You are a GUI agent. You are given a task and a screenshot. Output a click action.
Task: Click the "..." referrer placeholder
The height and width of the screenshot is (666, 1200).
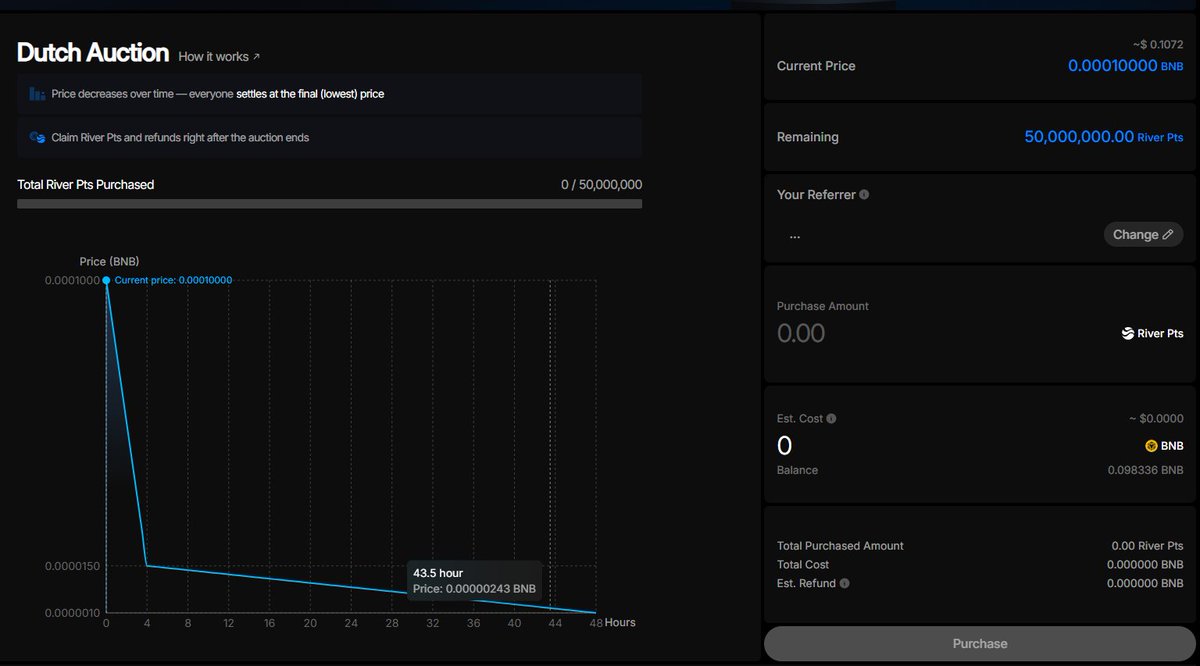(x=795, y=237)
